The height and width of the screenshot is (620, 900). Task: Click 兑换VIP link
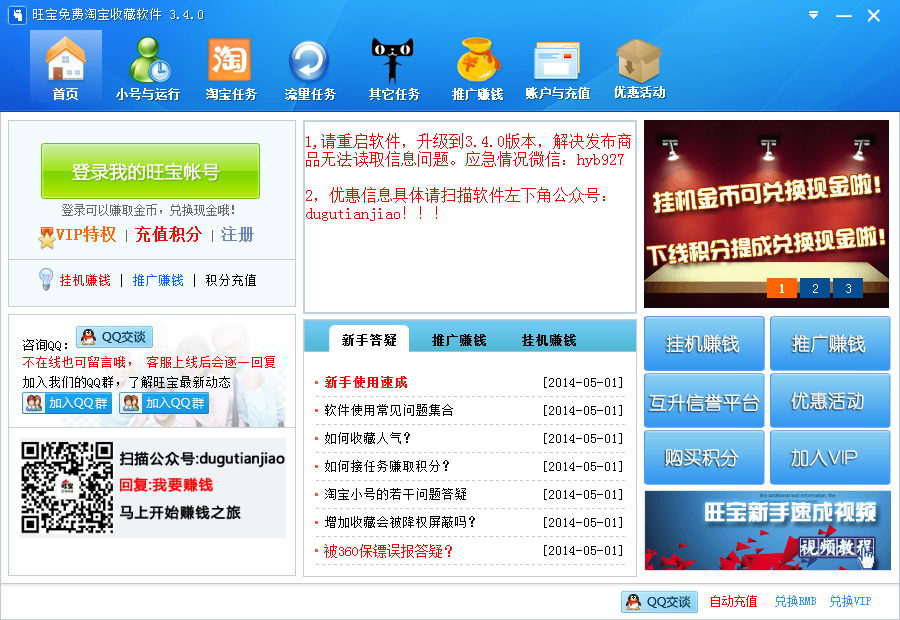(x=850, y=601)
